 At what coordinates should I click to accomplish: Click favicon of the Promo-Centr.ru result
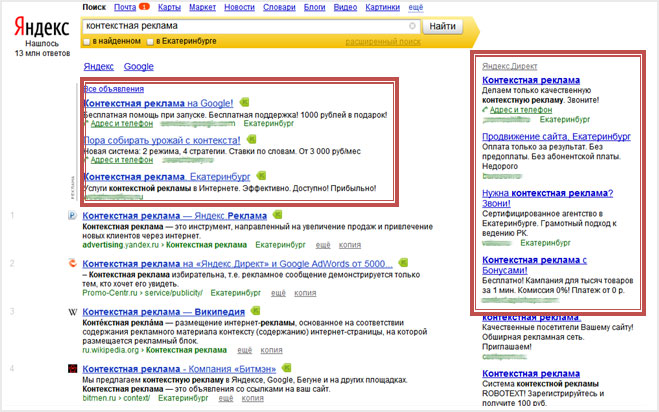(72, 263)
